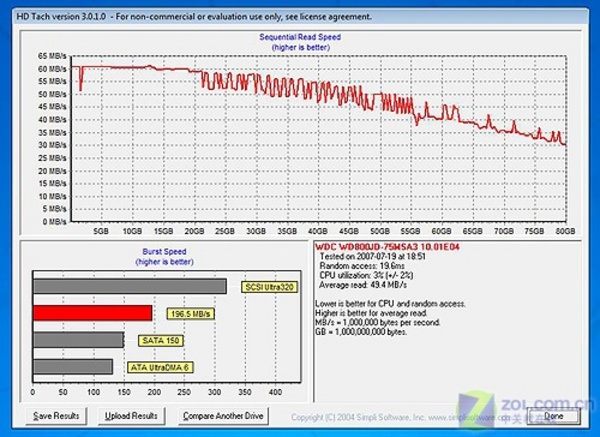Viewport: 600px width, 437px height.
Task: Click the Burst Speed chart title
Action: (164, 251)
